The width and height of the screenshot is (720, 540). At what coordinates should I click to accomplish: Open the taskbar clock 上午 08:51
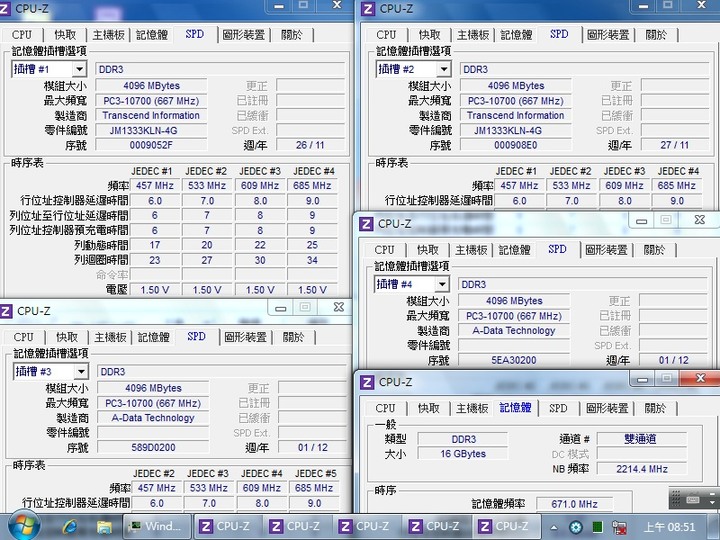(669, 527)
